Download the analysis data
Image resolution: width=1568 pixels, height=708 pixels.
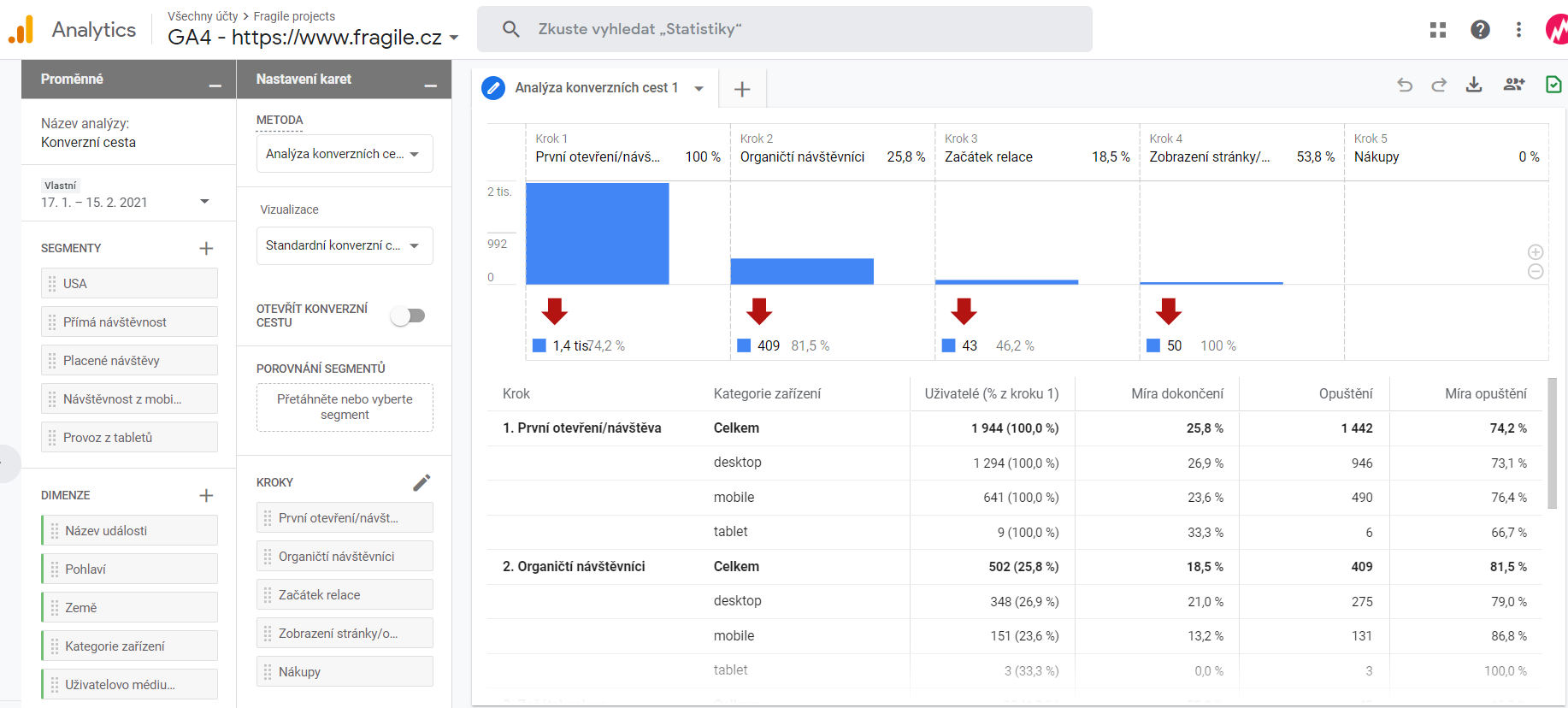1474,85
